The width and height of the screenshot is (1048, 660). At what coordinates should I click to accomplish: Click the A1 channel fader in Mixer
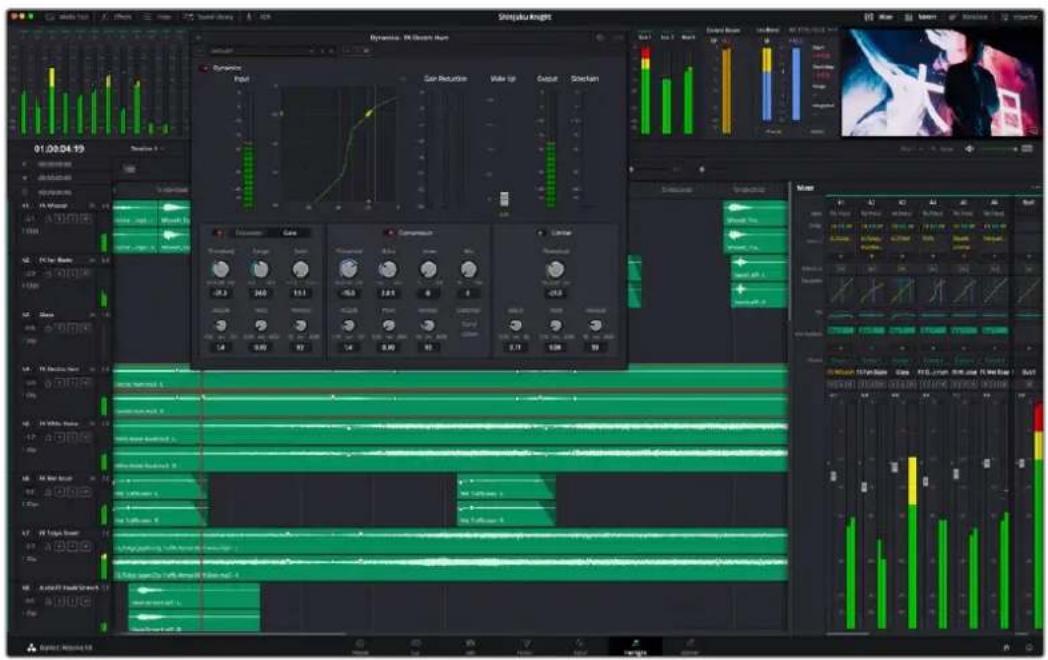click(833, 475)
